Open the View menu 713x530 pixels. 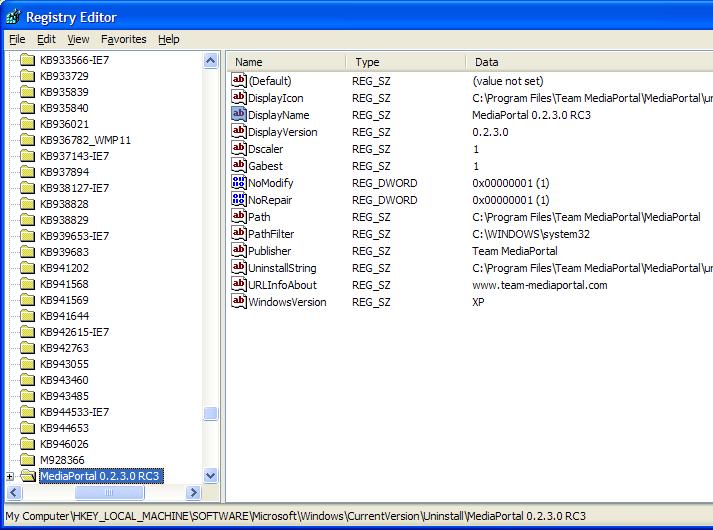pos(78,40)
